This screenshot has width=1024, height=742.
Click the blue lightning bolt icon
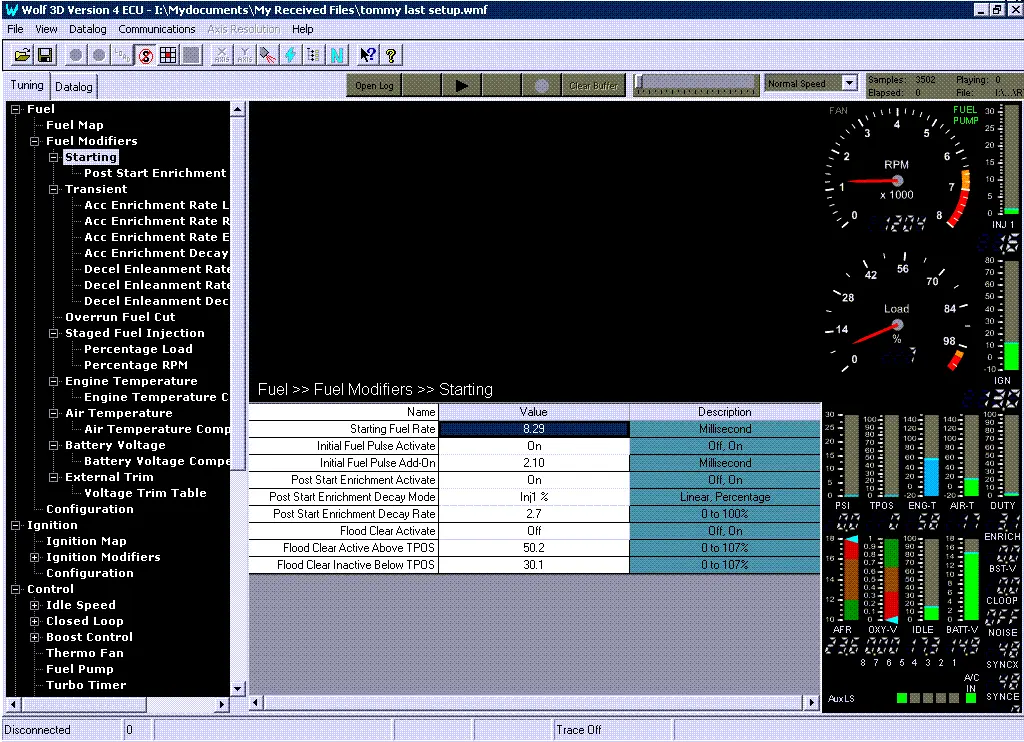click(290, 55)
